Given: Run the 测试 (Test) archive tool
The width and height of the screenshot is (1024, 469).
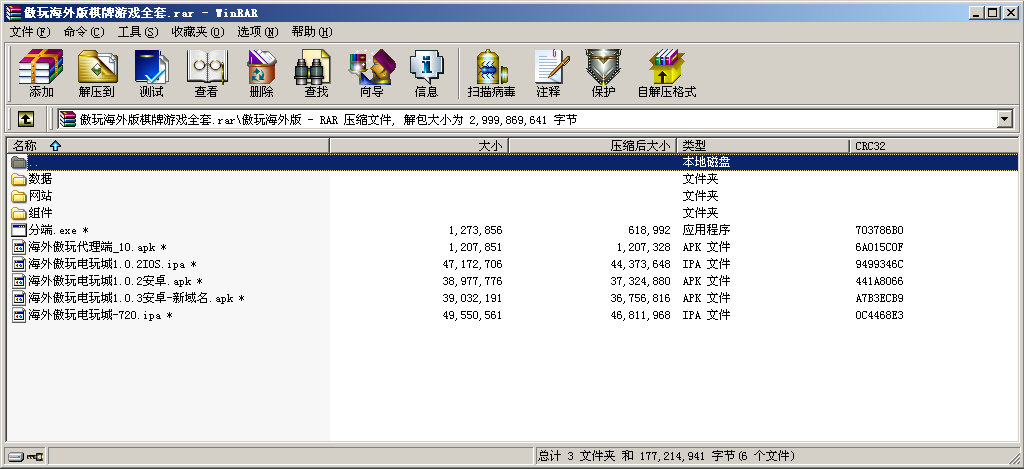Looking at the screenshot, I should [x=151, y=73].
